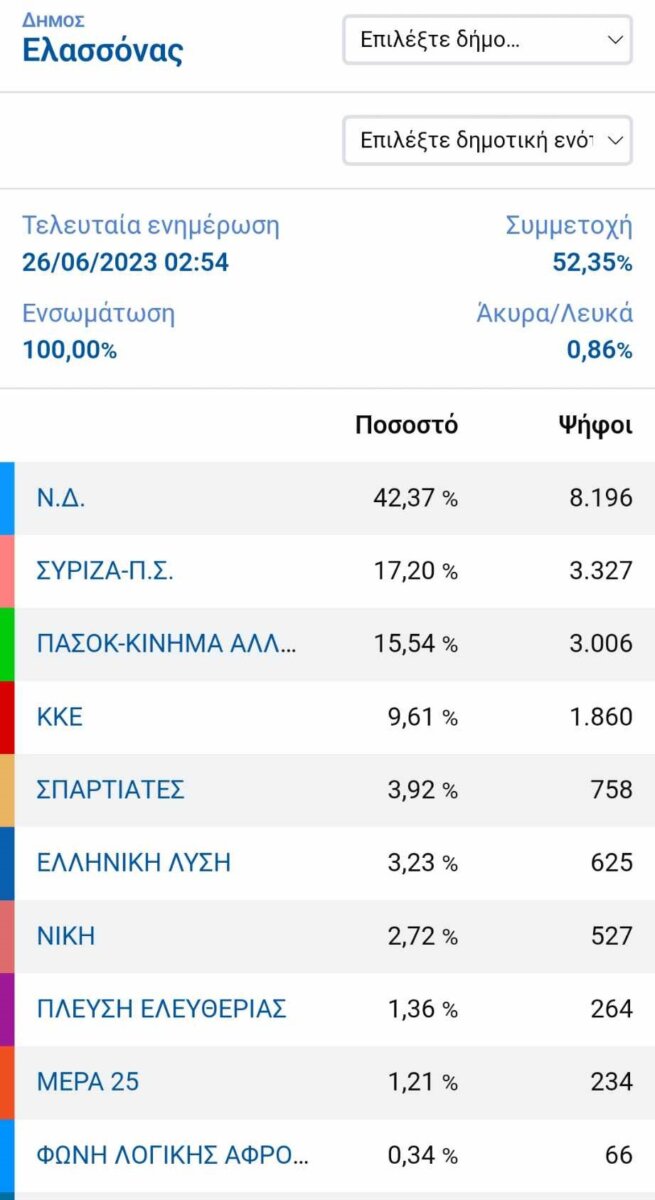Click the Ν.Δ. party link
This screenshot has width=655, height=1200.
click(61, 498)
